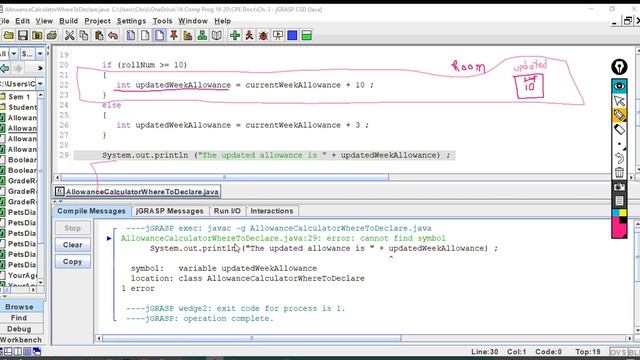640x360 pixels.
Task: Toggle the highlighted CSD document toolbar button
Action: tap(159, 36)
